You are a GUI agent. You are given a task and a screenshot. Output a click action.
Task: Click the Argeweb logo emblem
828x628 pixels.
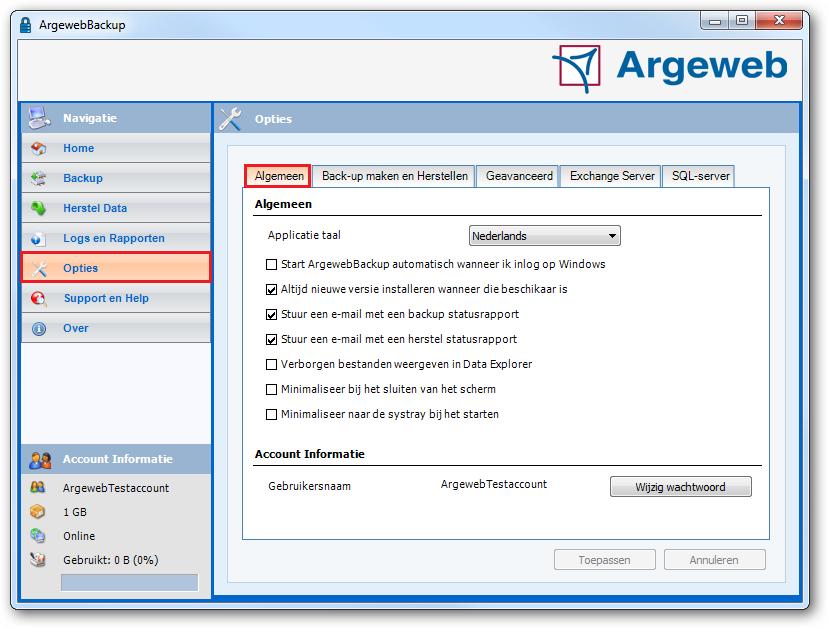[577, 69]
